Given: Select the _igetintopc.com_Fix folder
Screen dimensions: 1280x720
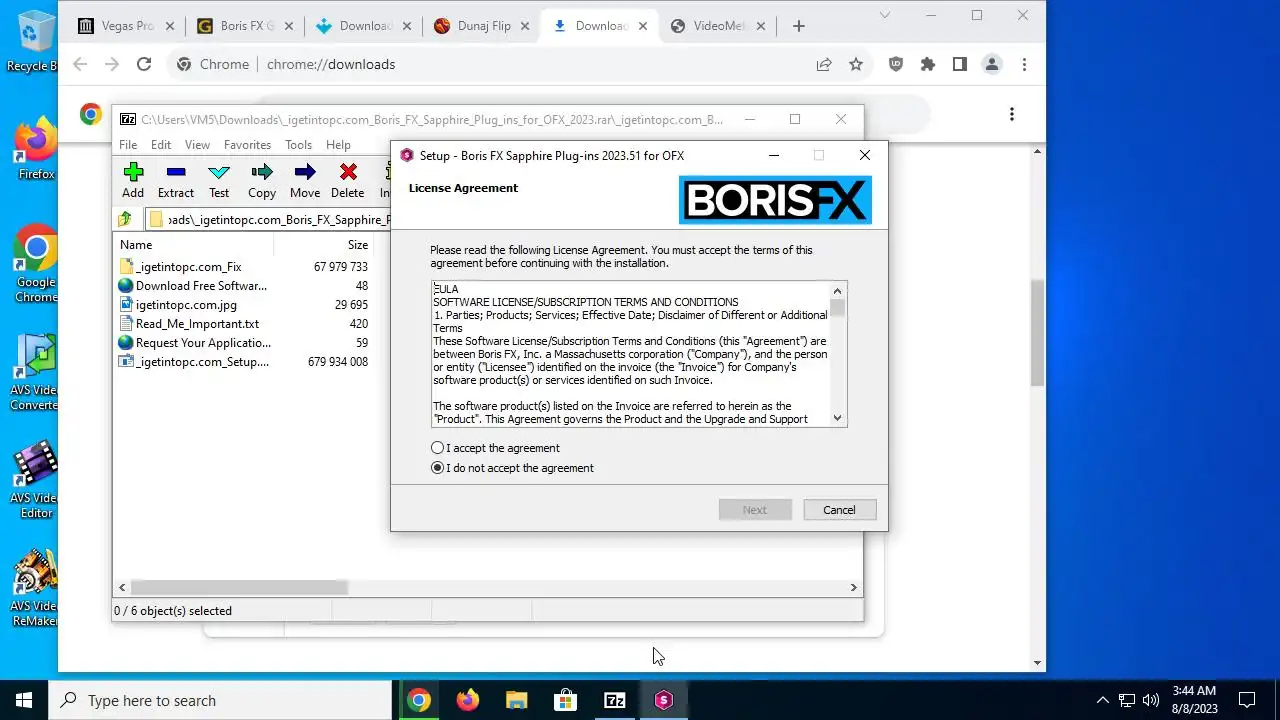Looking at the screenshot, I should (x=189, y=267).
